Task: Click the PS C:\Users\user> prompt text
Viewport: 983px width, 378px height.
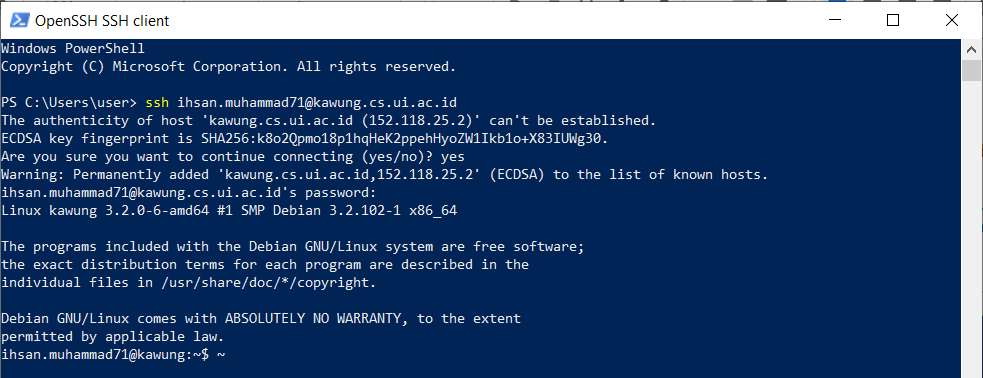Action: [x=69, y=102]
